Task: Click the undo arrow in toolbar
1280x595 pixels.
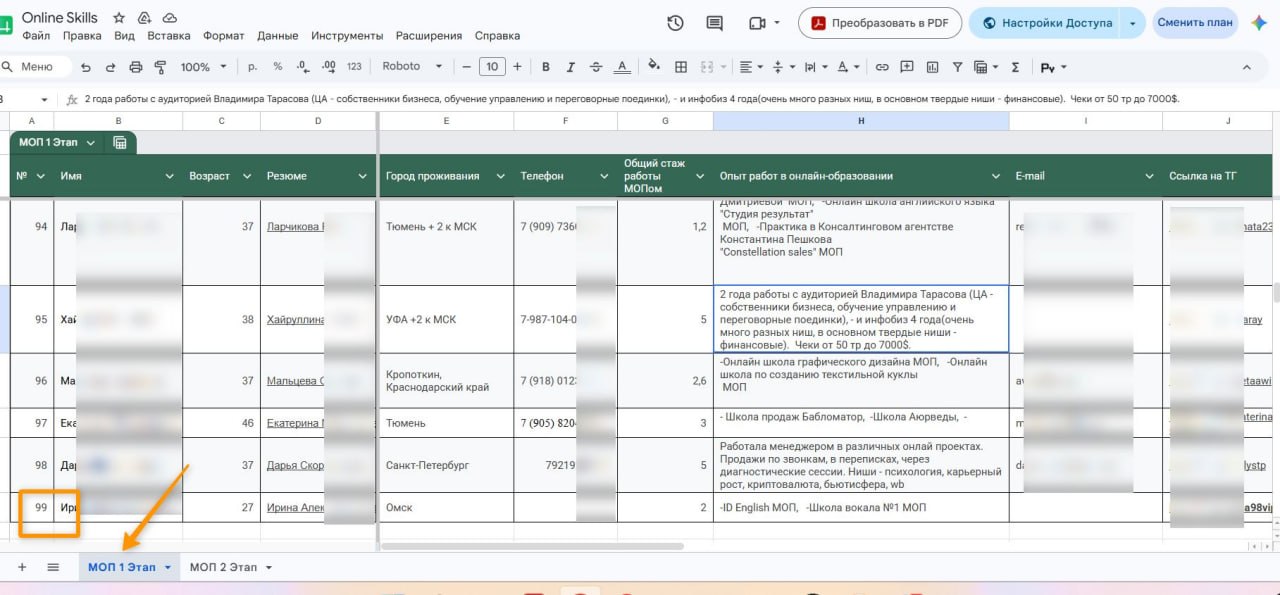Action: pos(86,67)
